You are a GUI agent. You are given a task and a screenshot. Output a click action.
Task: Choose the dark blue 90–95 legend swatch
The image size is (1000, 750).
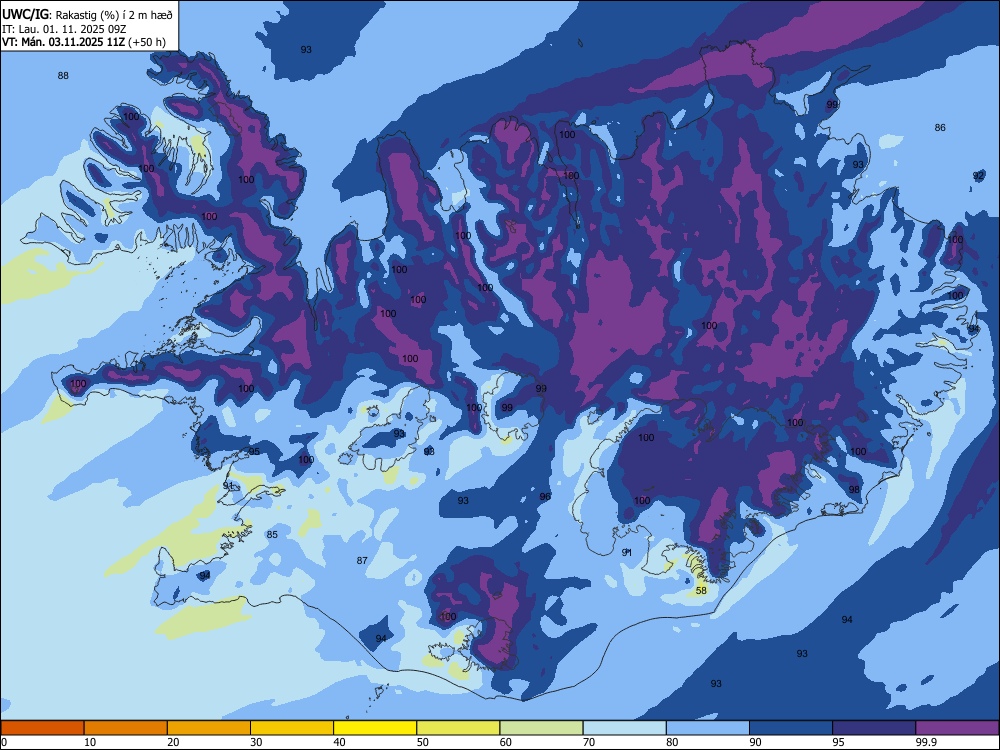click(x=791, y=728)
